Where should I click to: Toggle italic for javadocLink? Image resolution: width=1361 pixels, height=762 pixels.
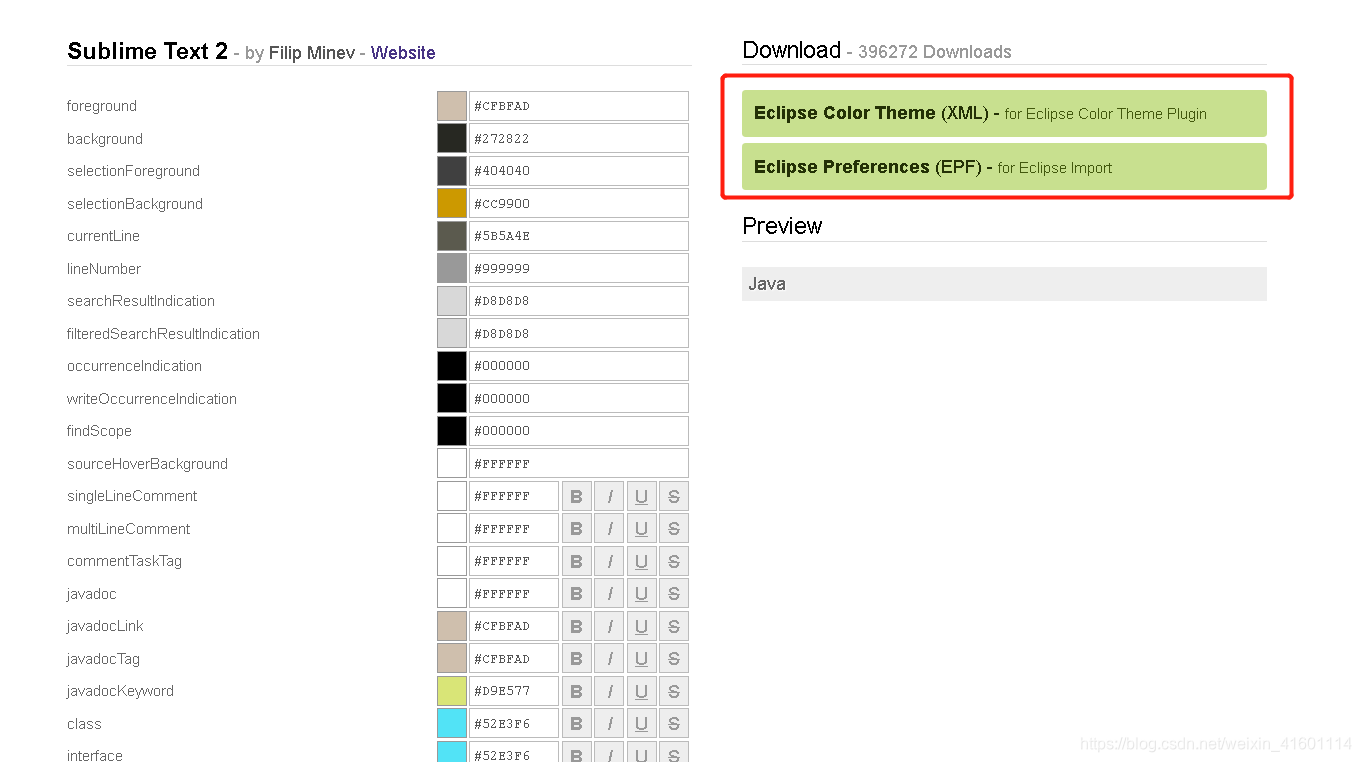609,626
